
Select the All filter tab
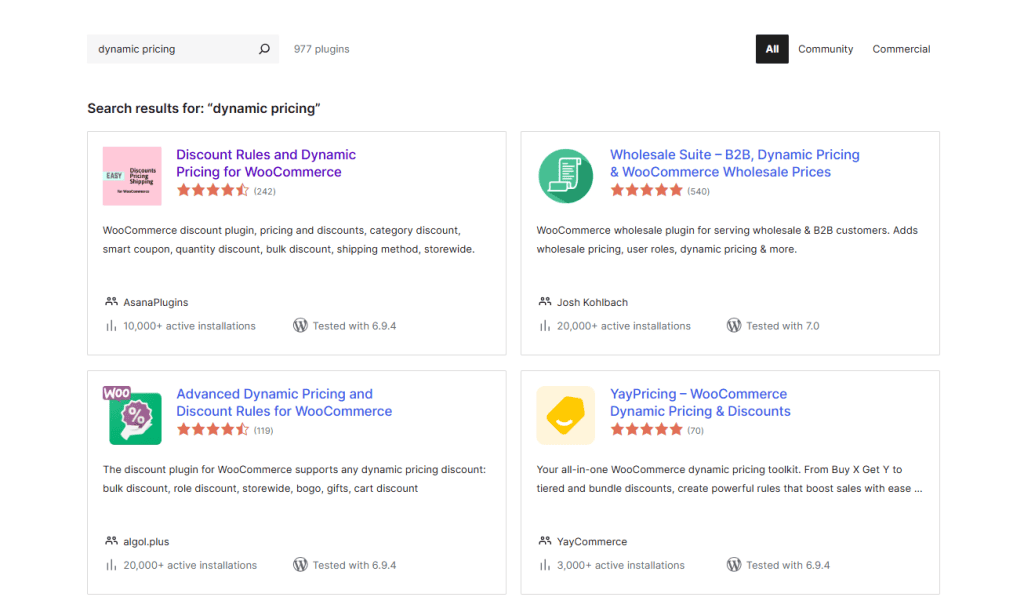772,49
